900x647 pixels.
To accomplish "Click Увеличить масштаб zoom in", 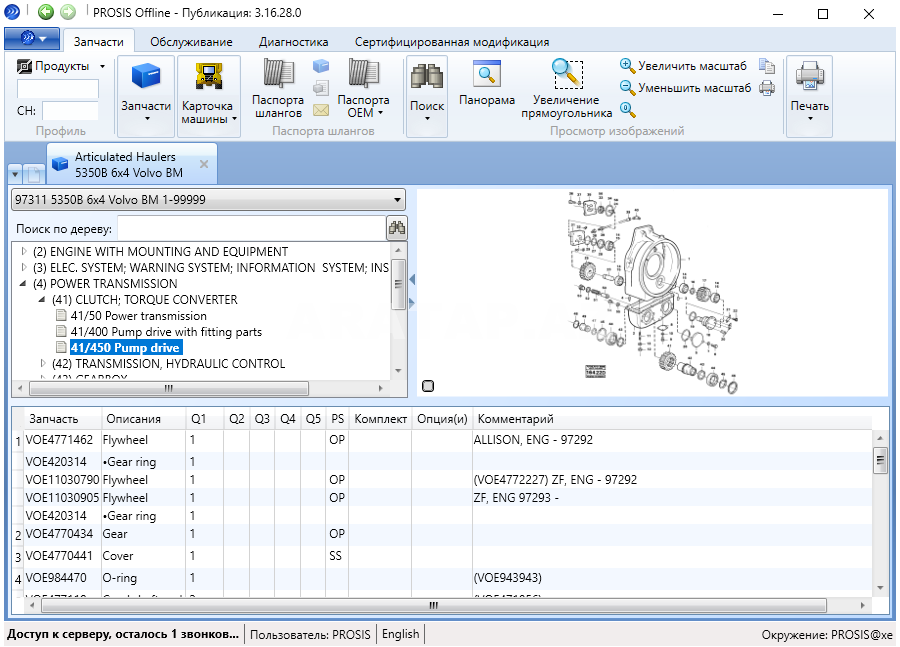I will 683,66.
